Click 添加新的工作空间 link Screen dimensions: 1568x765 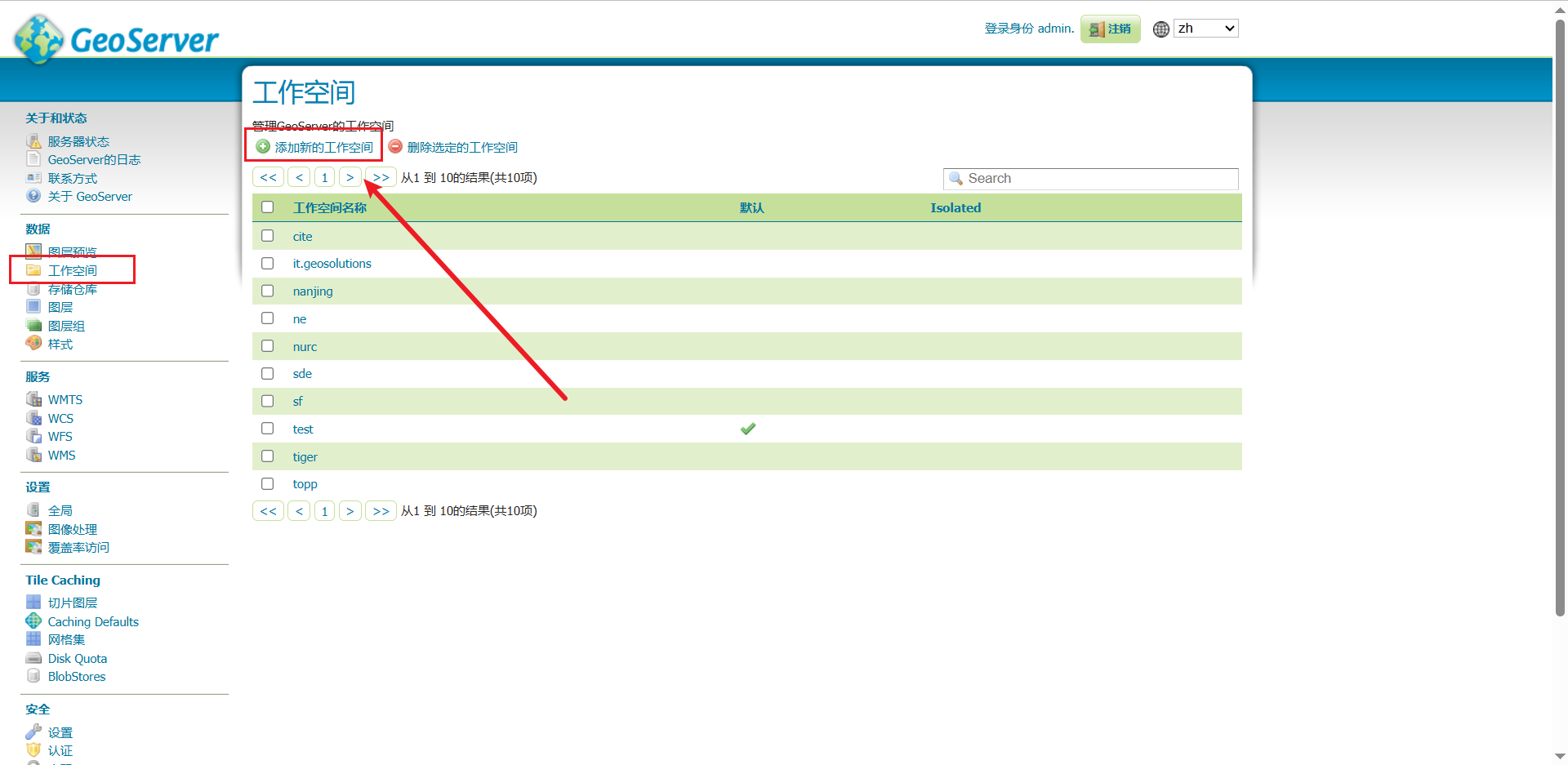pos(324,148)
